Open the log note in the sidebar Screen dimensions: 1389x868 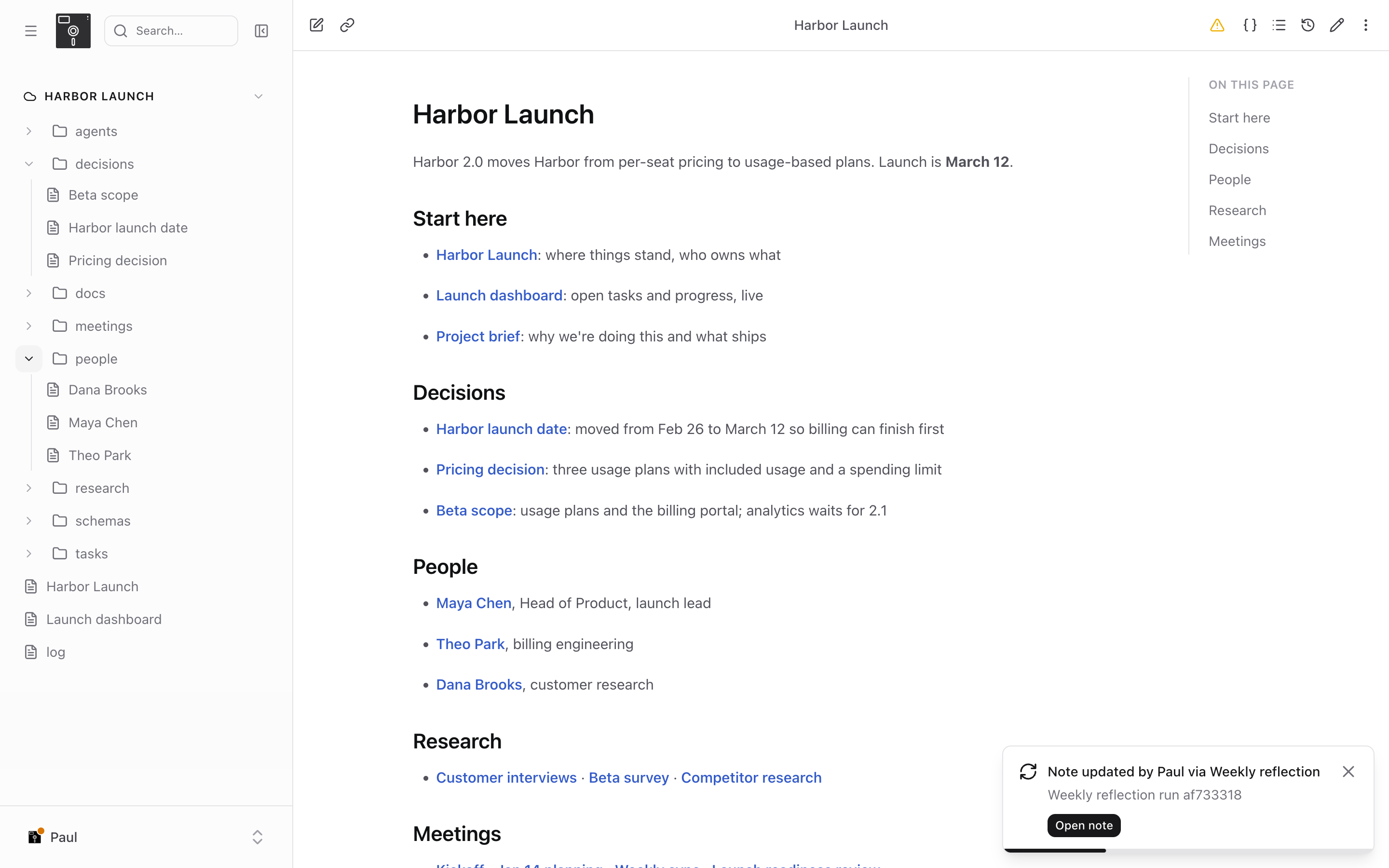click(55, 652)
